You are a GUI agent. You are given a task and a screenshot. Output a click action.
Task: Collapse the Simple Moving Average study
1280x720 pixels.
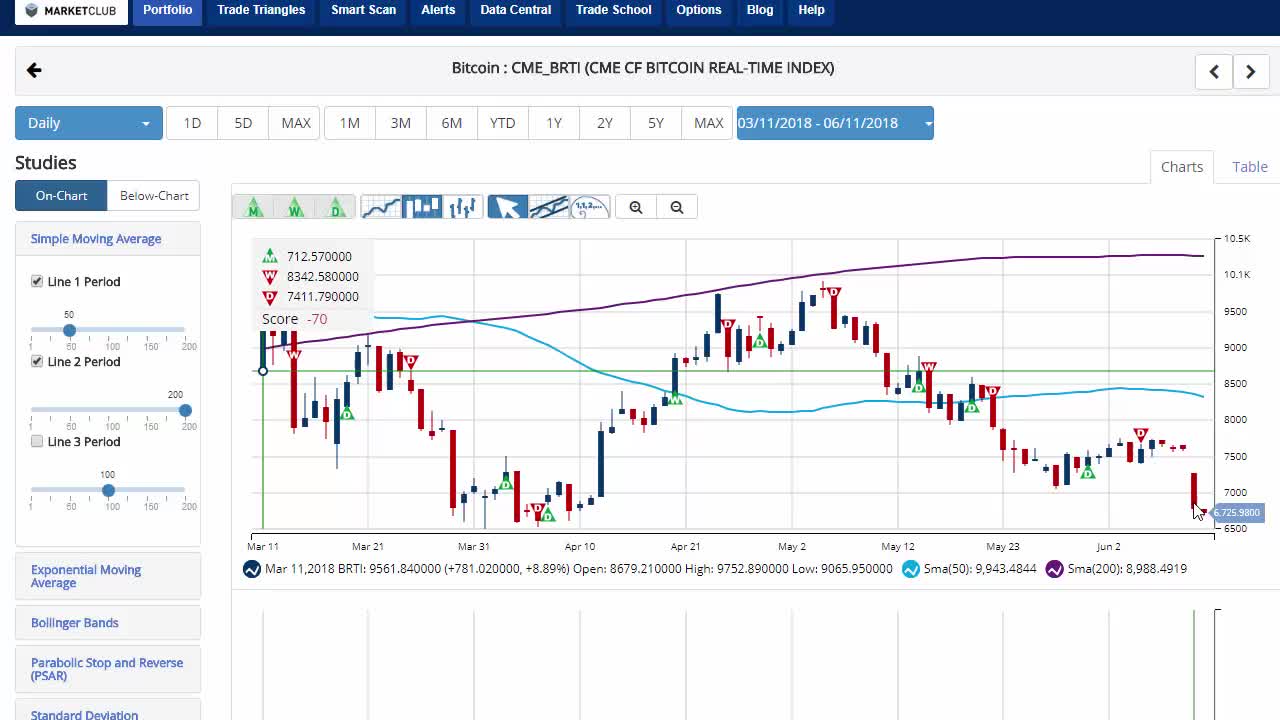108,239
